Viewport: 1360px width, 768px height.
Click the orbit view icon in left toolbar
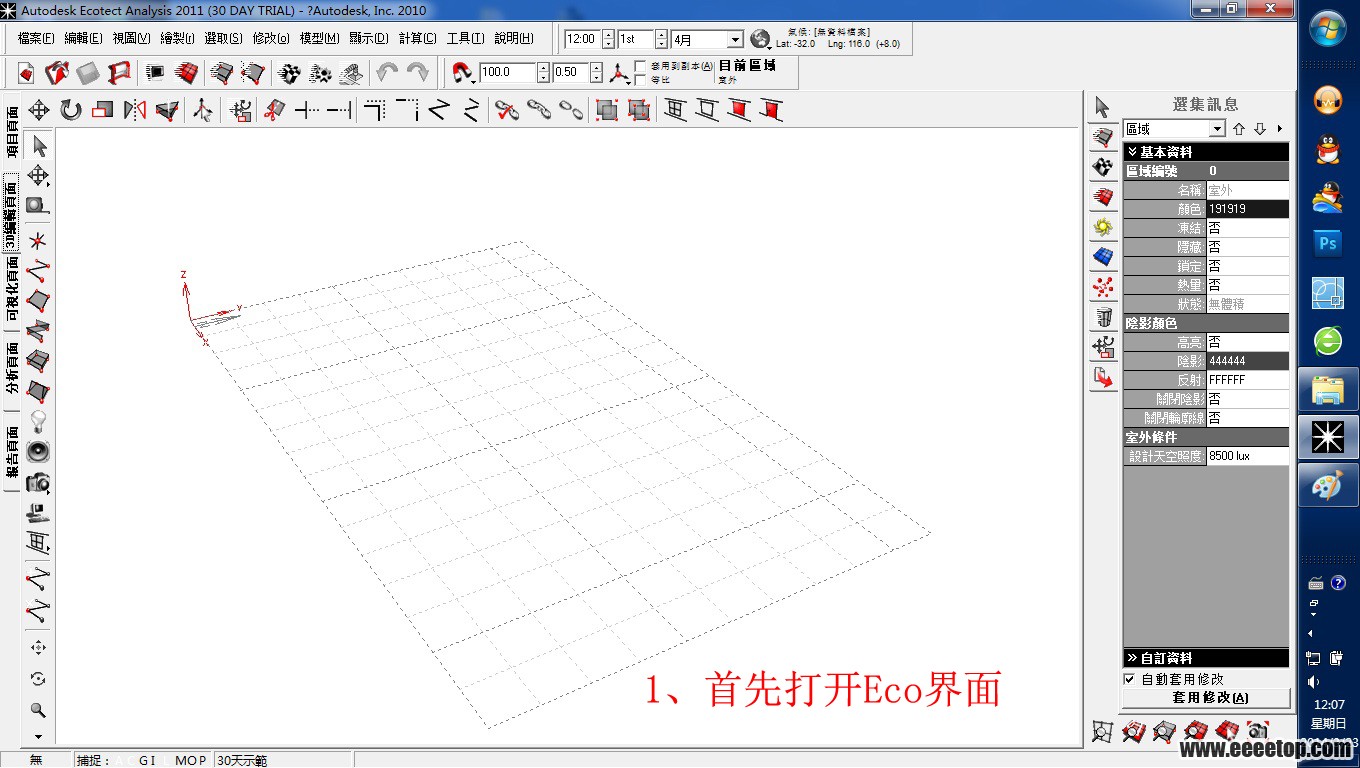click(x=39, y=679)
